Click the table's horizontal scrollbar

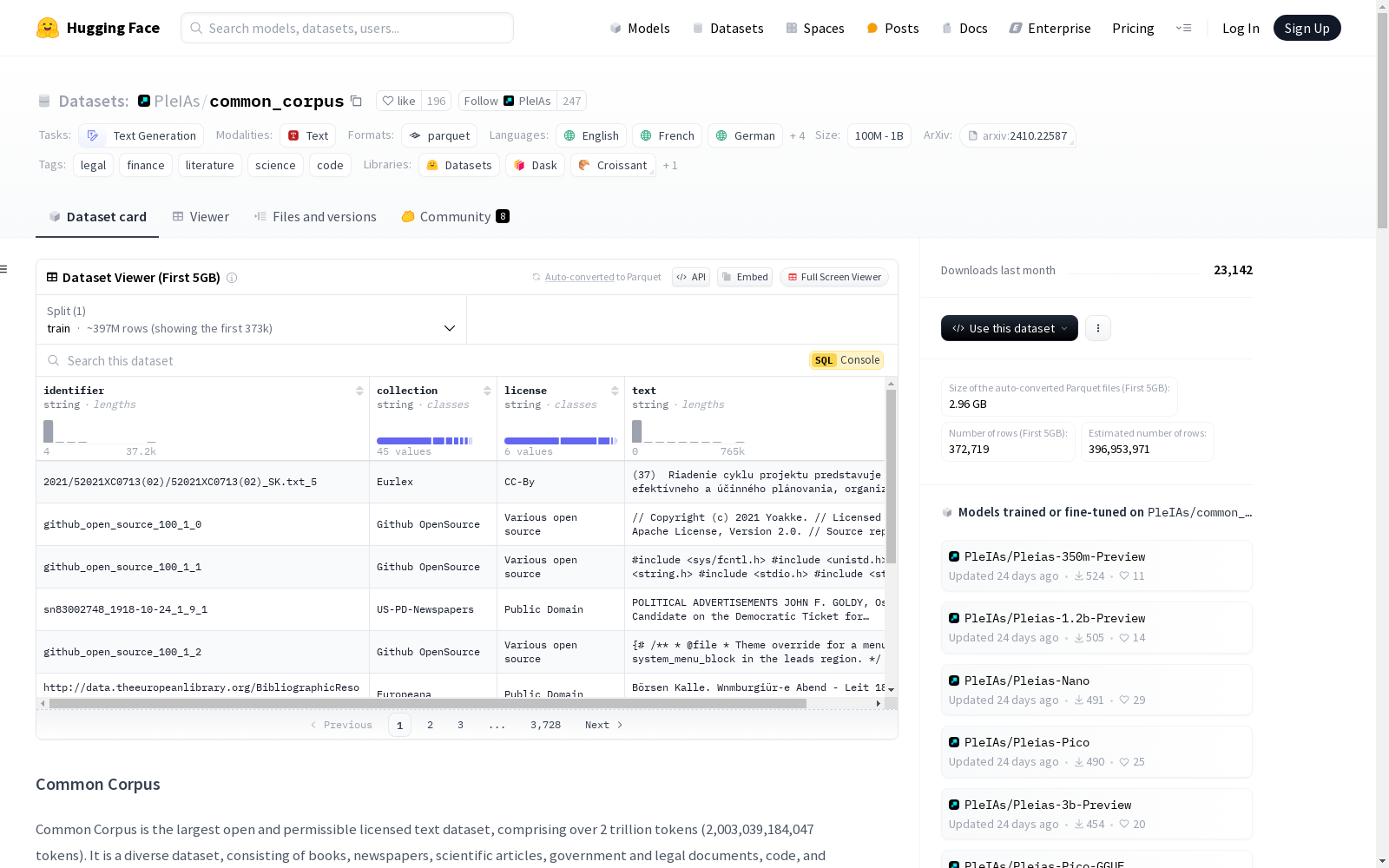point(427,703)
